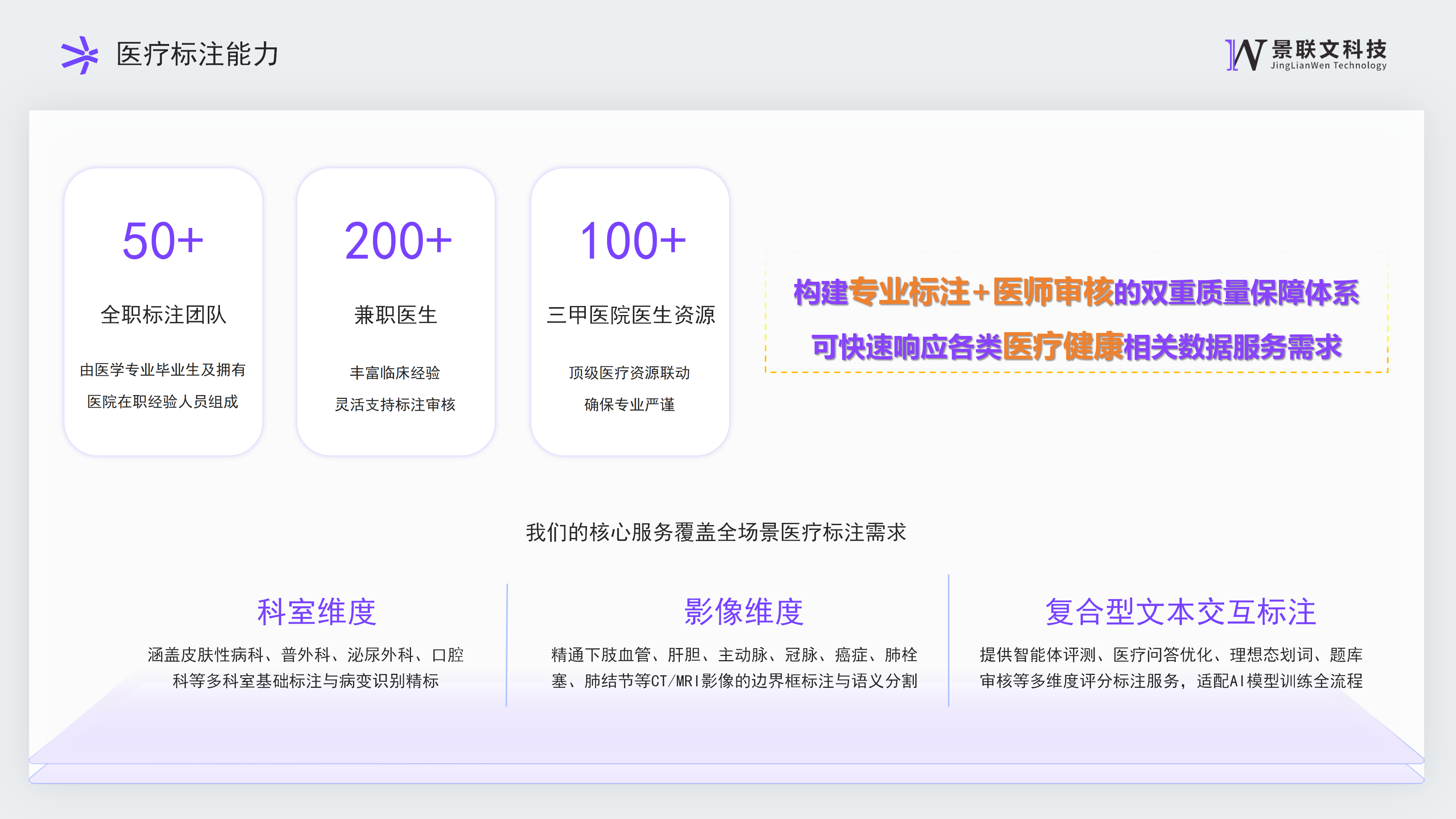The height and width of the screenshot is (819, 1456).
Task: Click the line starting 提供智能体评测
Action: click(1171, 654)
